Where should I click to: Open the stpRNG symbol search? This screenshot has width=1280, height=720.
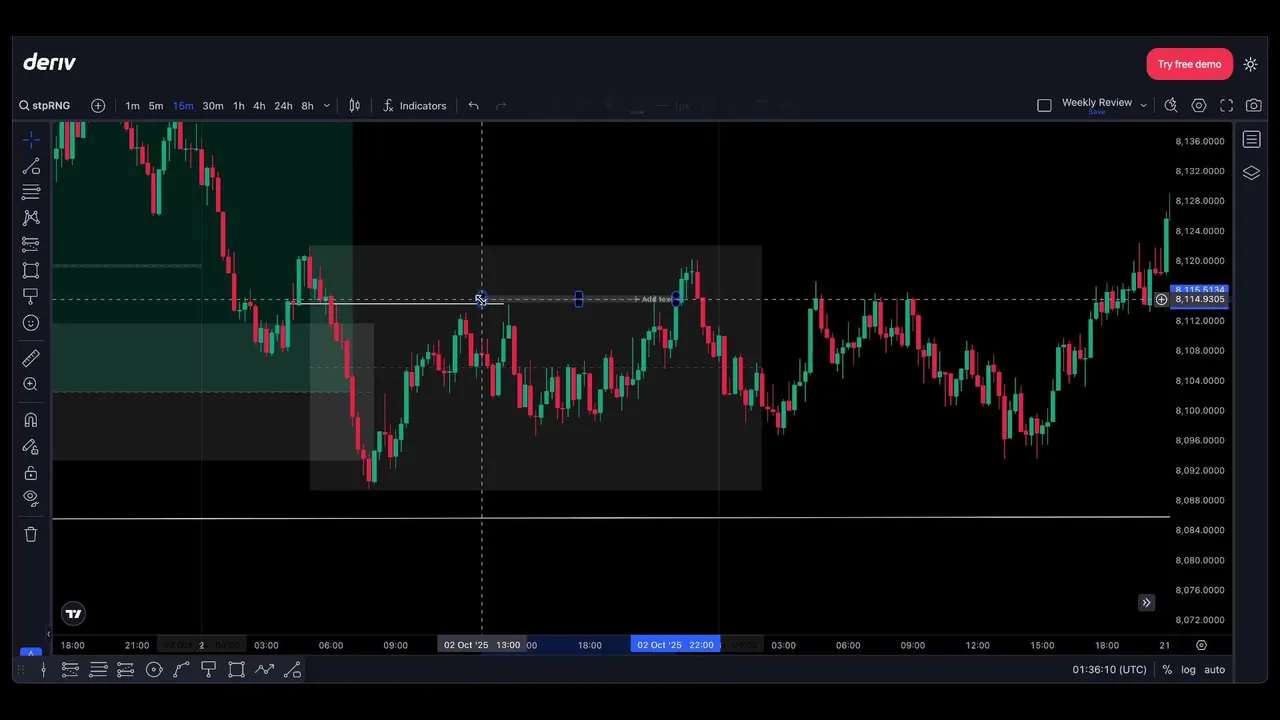[44, 106]
